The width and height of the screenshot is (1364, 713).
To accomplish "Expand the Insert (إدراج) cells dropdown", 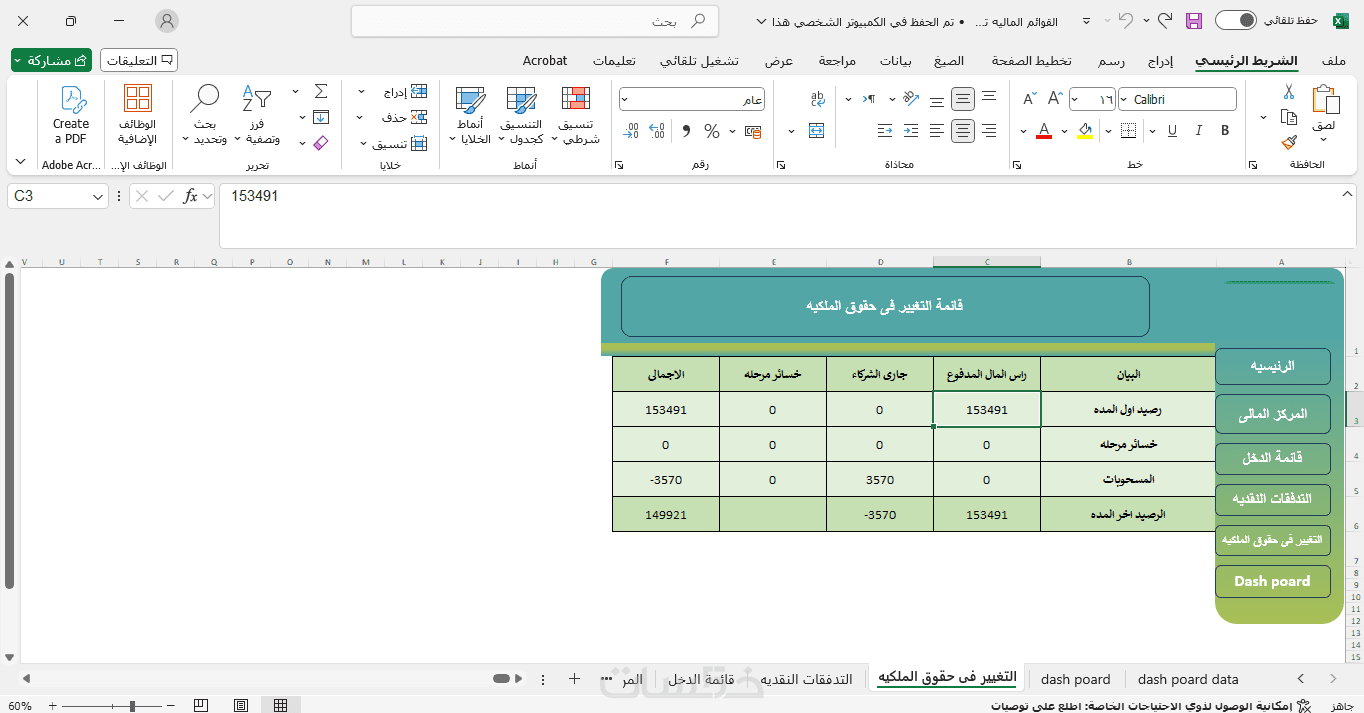I will pos(362,92).
